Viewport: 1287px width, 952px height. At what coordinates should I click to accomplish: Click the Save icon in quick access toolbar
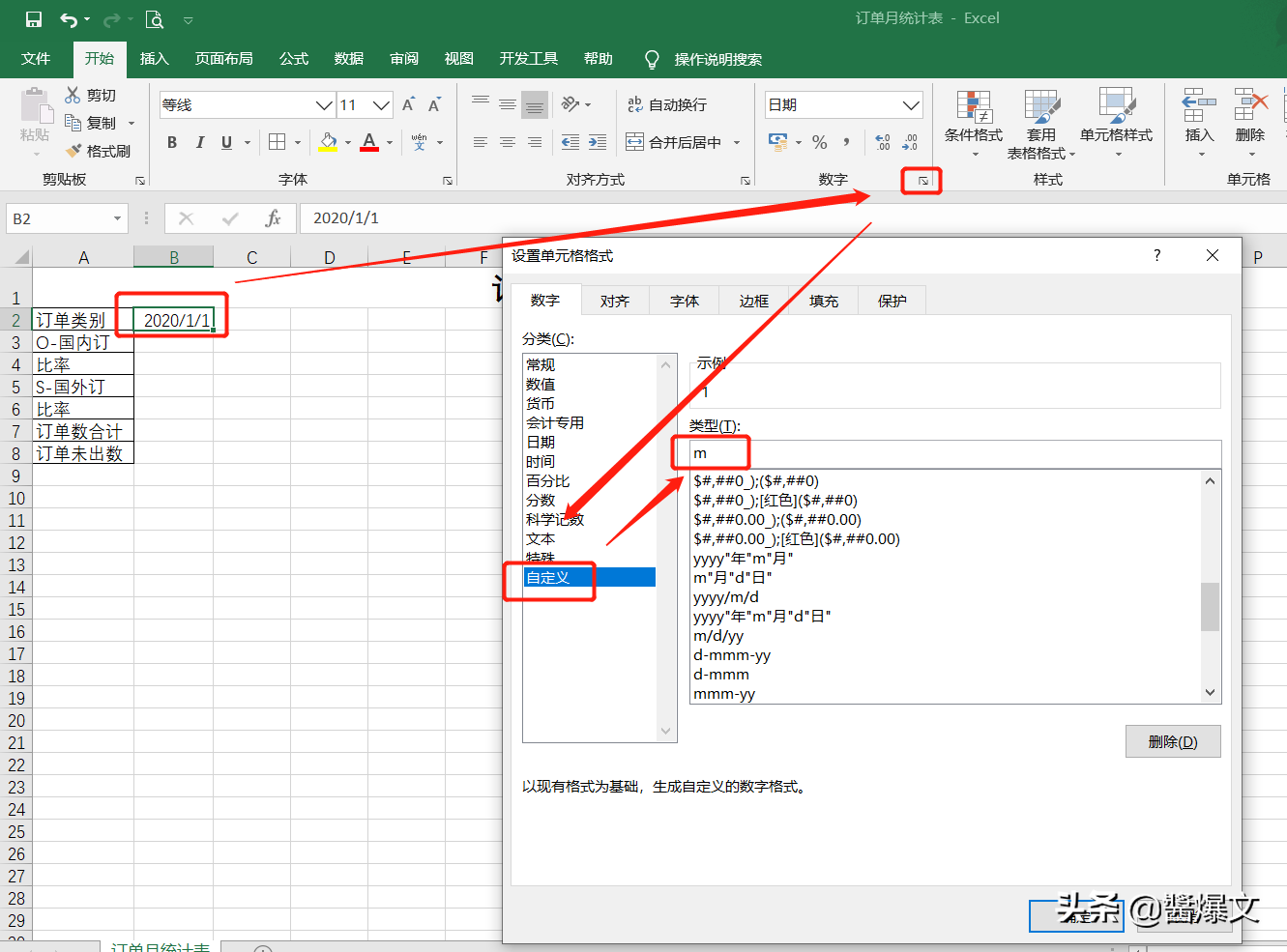pos(34,19)
